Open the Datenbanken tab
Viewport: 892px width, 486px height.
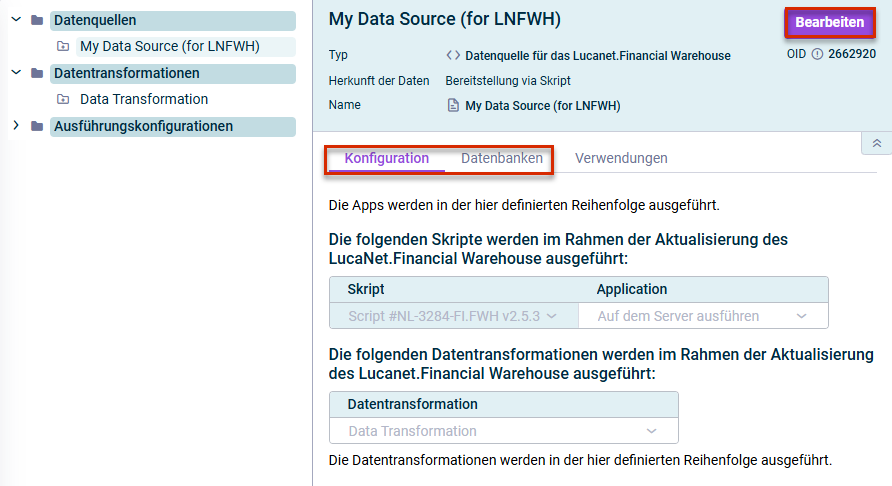[x=502, y=158]
